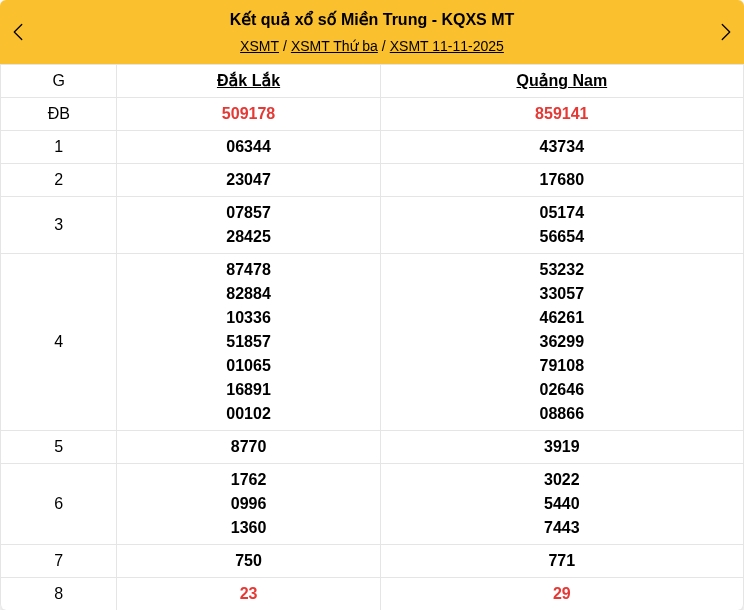Click Đắk Lắk eighth prize 23
Viewport: 744px width, 610px height.
click(248, 594)
